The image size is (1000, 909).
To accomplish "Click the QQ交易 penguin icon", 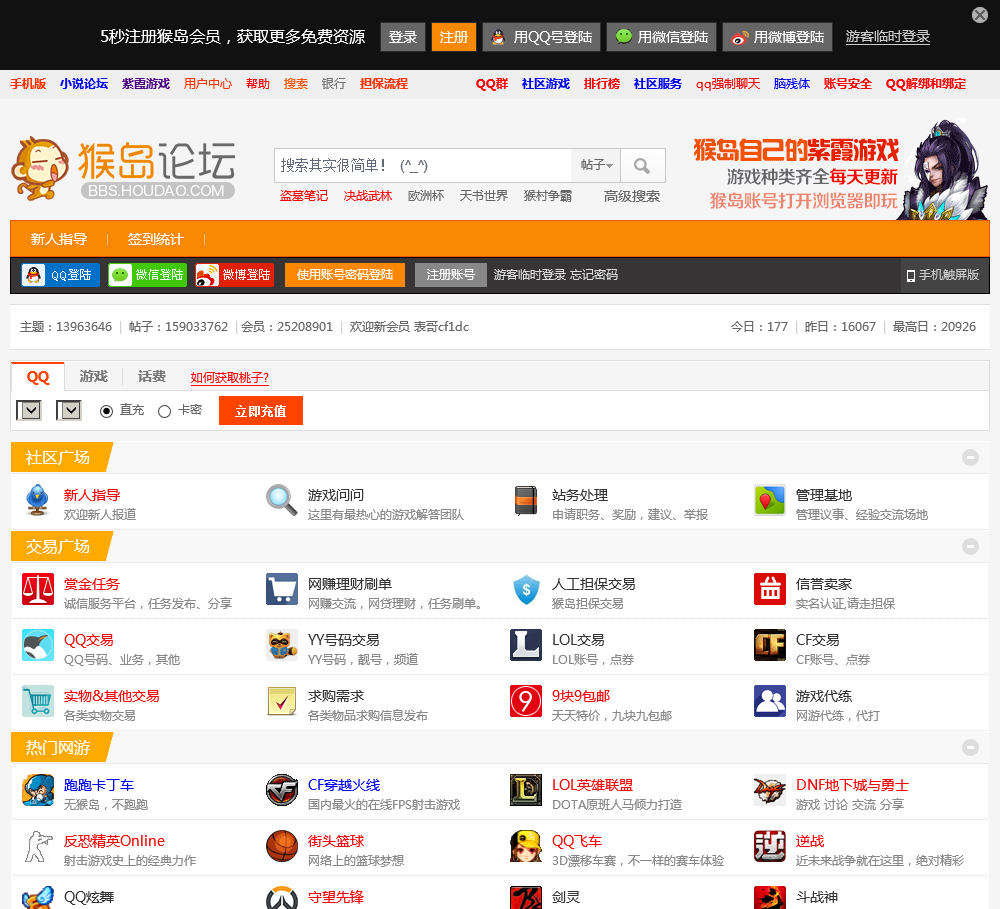I will tap(38, 645).
